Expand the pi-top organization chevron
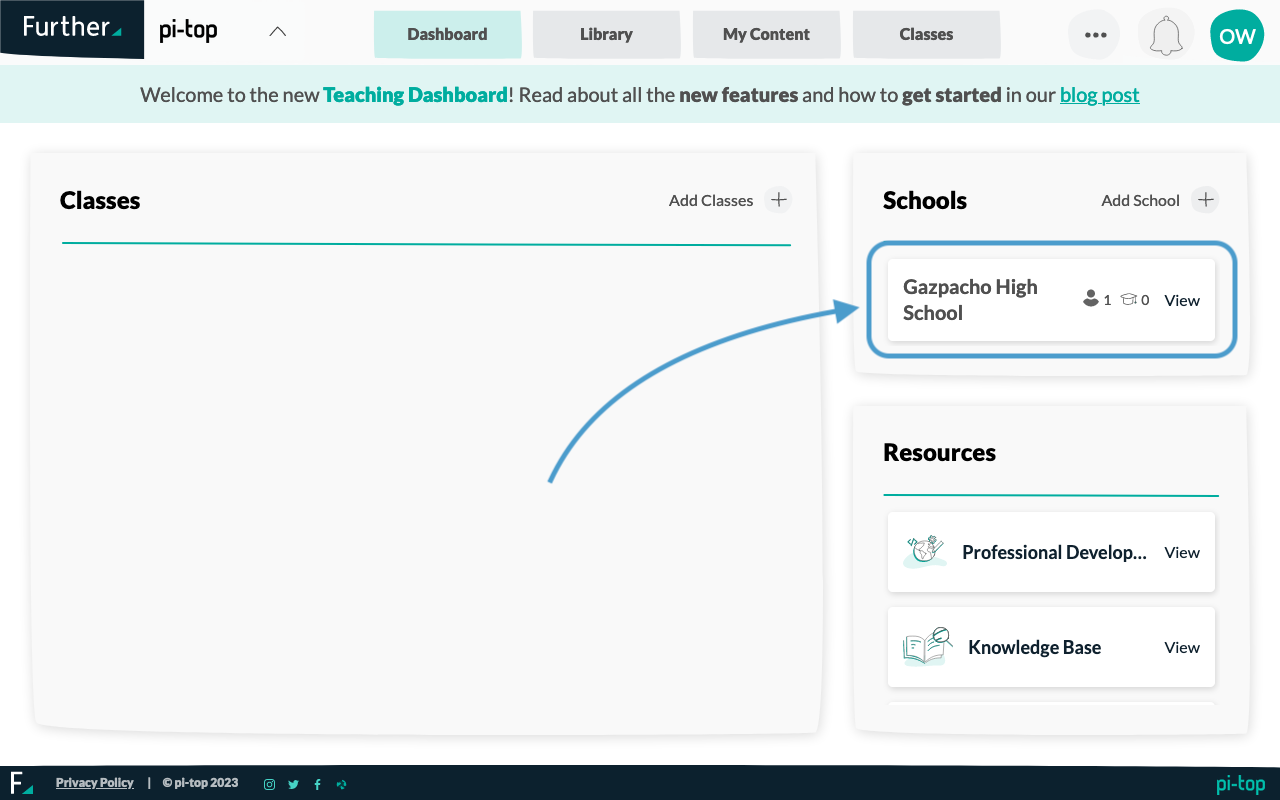This screenshot has width=1280, height=800. coord(278,31)
